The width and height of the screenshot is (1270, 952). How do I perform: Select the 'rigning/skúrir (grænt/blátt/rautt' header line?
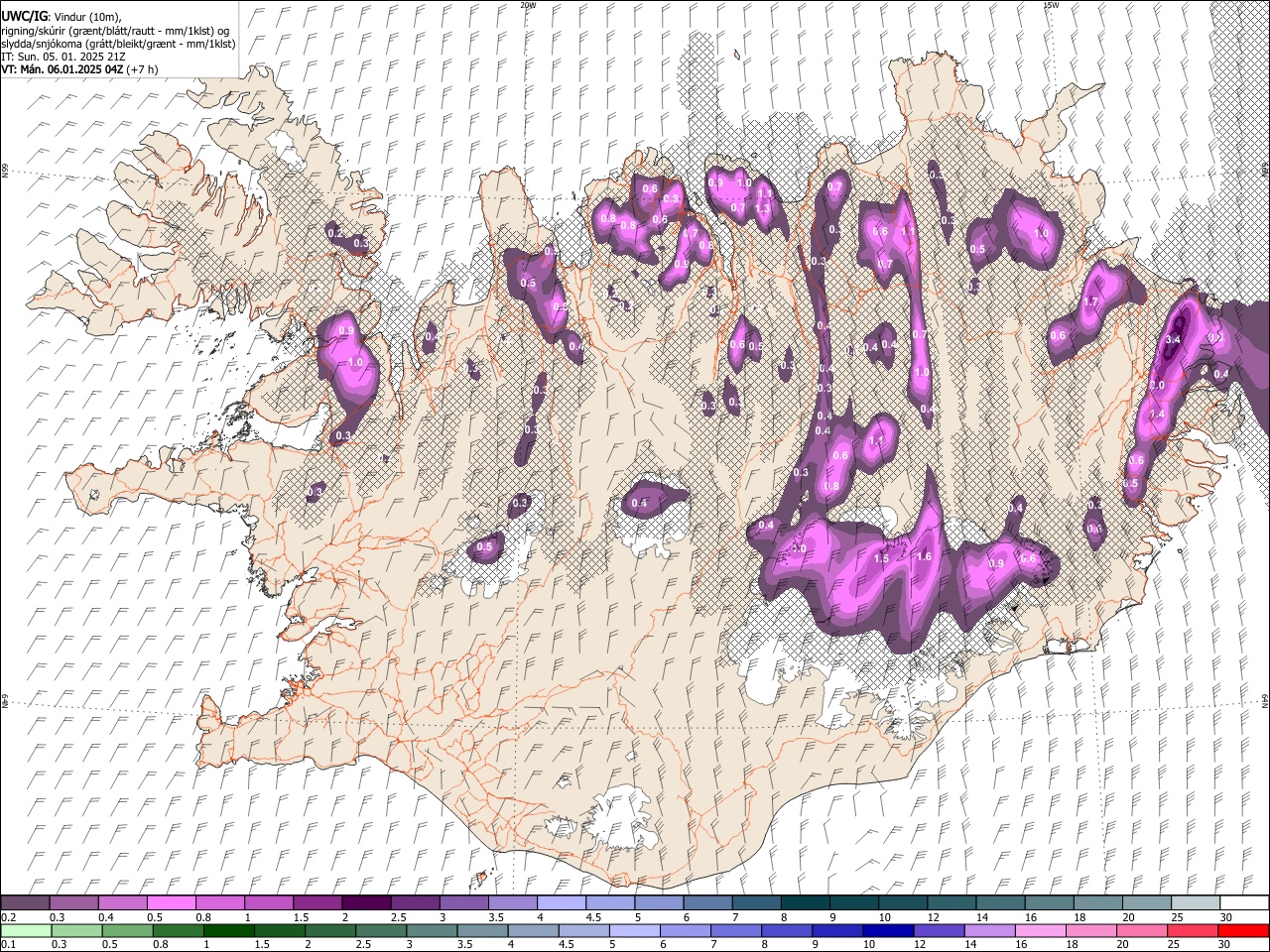[x=115, y=31]
